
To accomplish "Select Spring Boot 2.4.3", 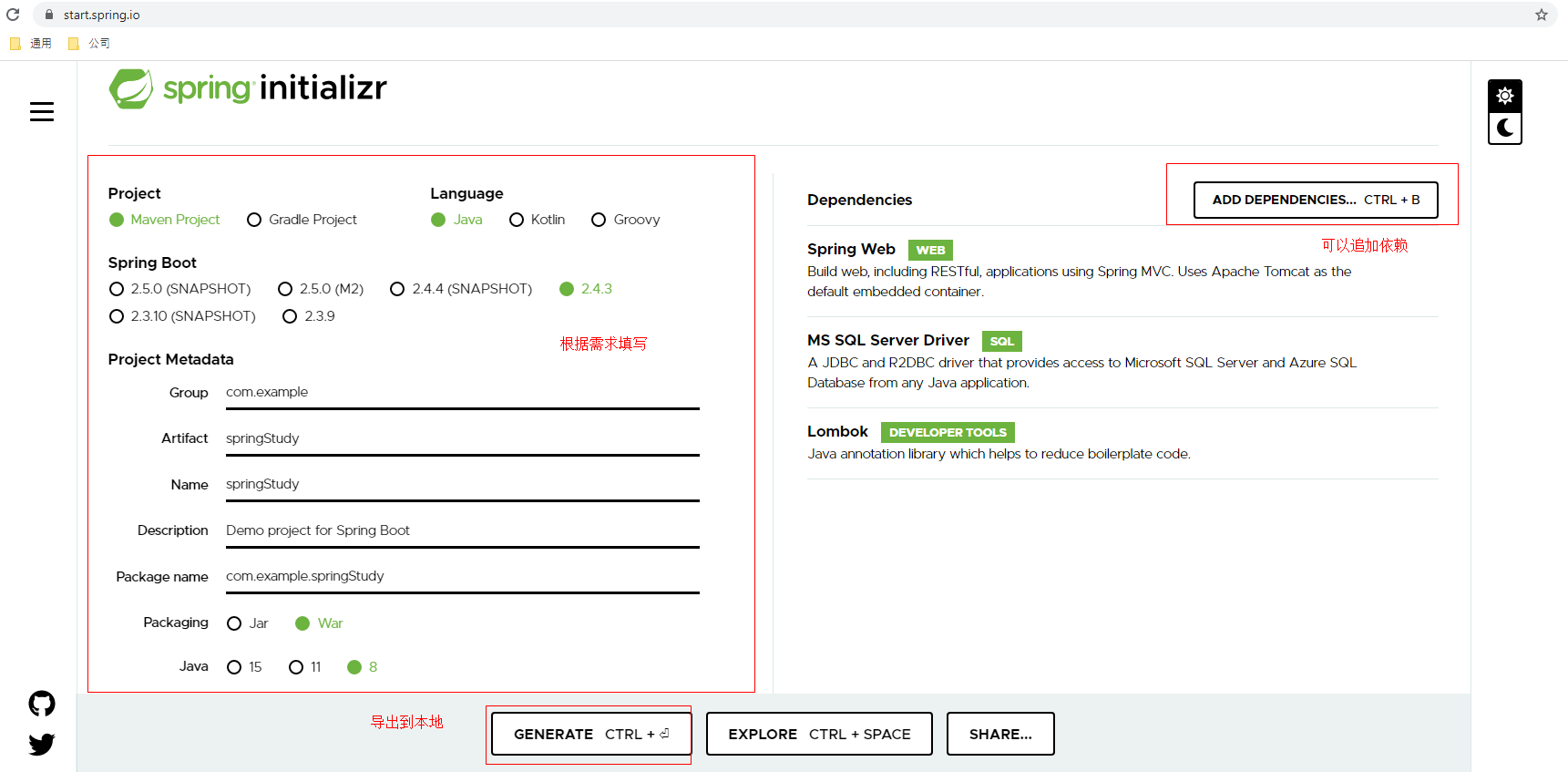I will (586, 289).
